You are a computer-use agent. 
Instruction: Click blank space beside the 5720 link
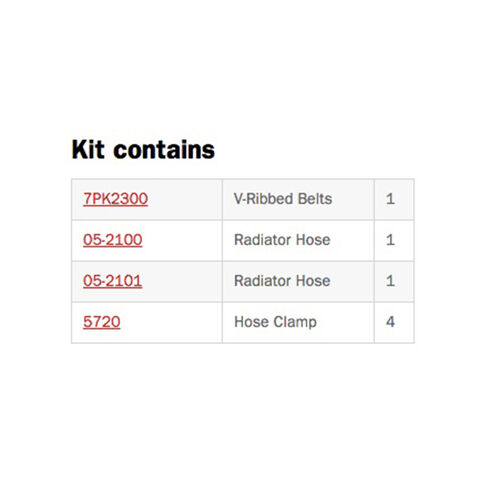coord(171,322)
